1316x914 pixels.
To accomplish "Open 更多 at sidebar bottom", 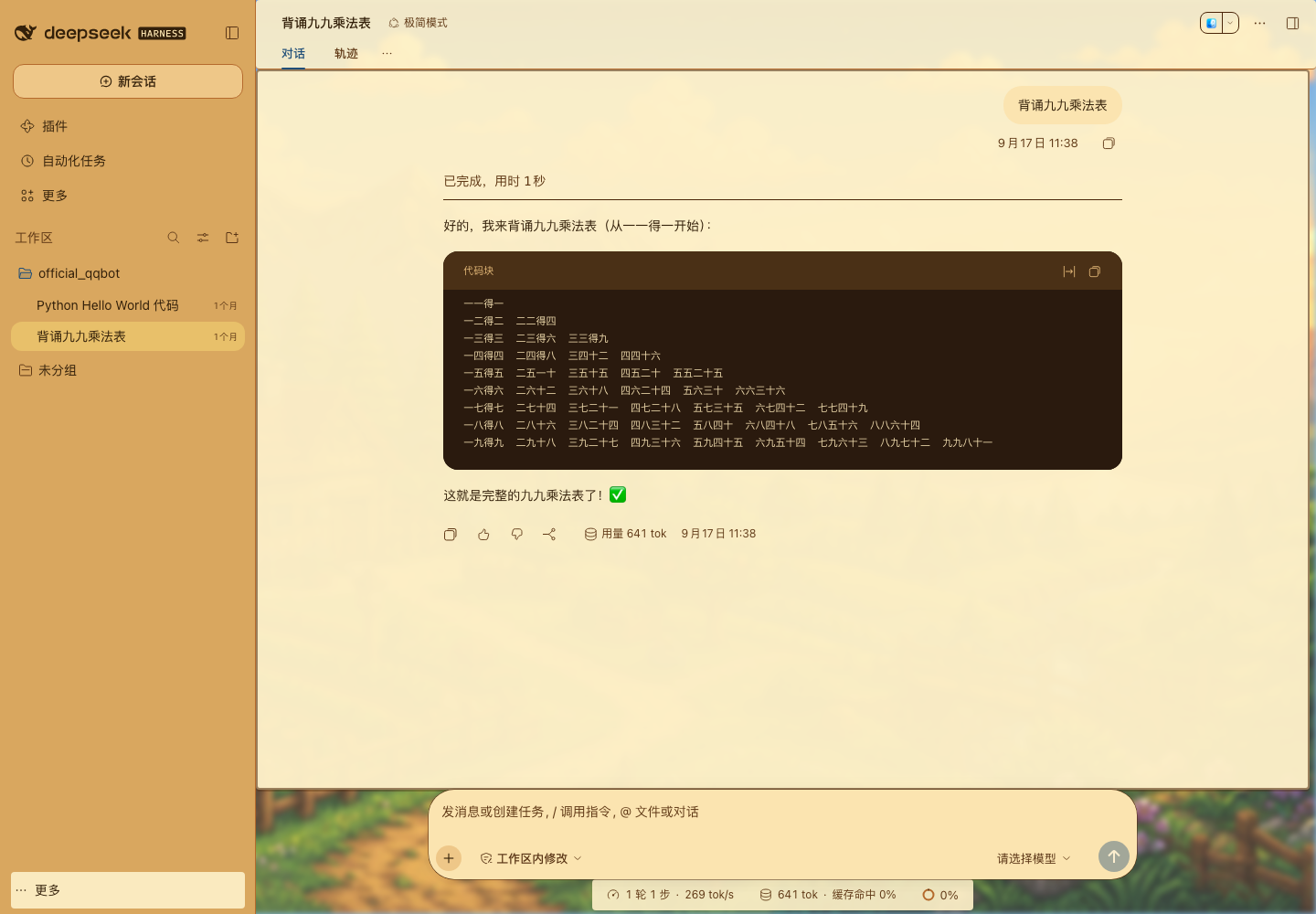I will 128,890.
